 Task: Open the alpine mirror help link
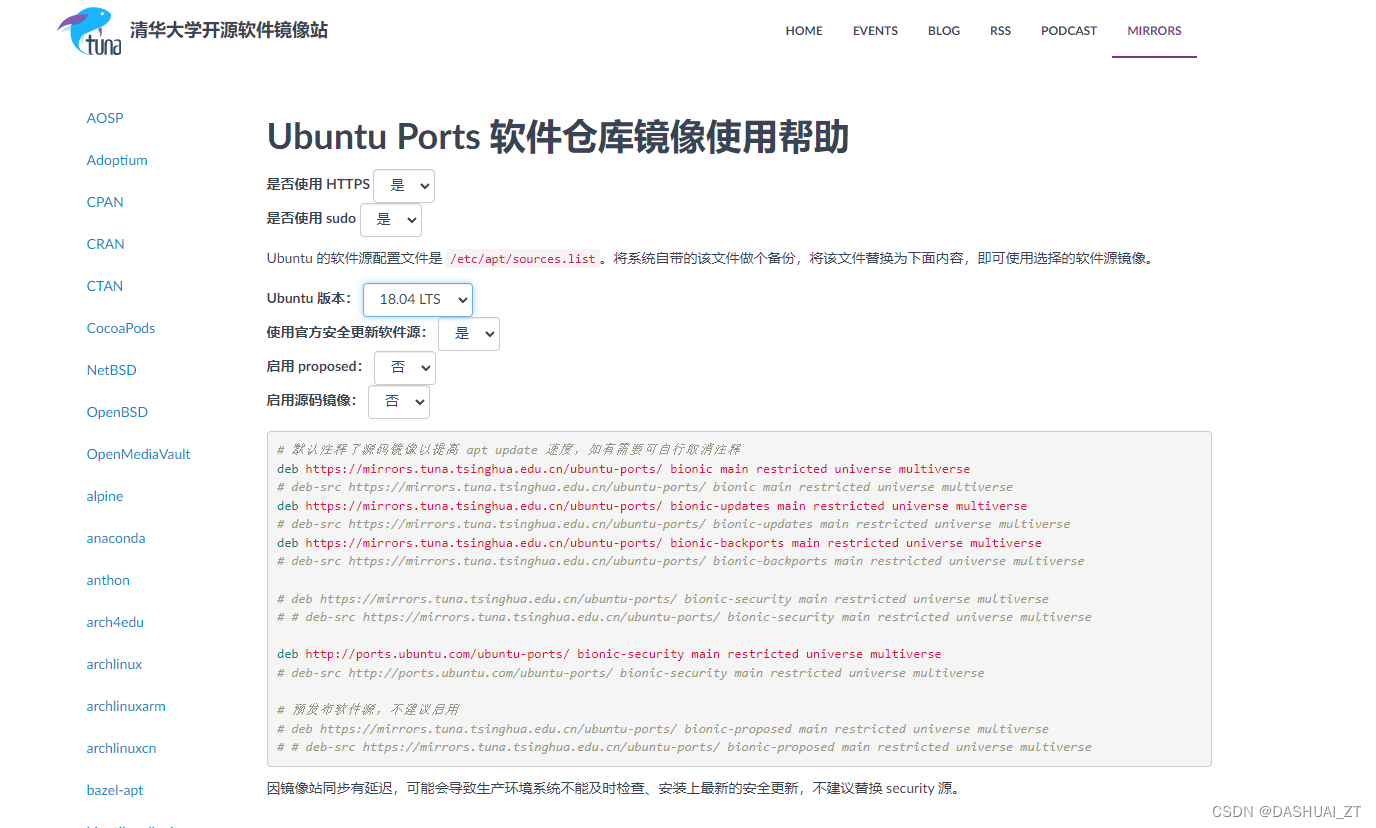105,496
